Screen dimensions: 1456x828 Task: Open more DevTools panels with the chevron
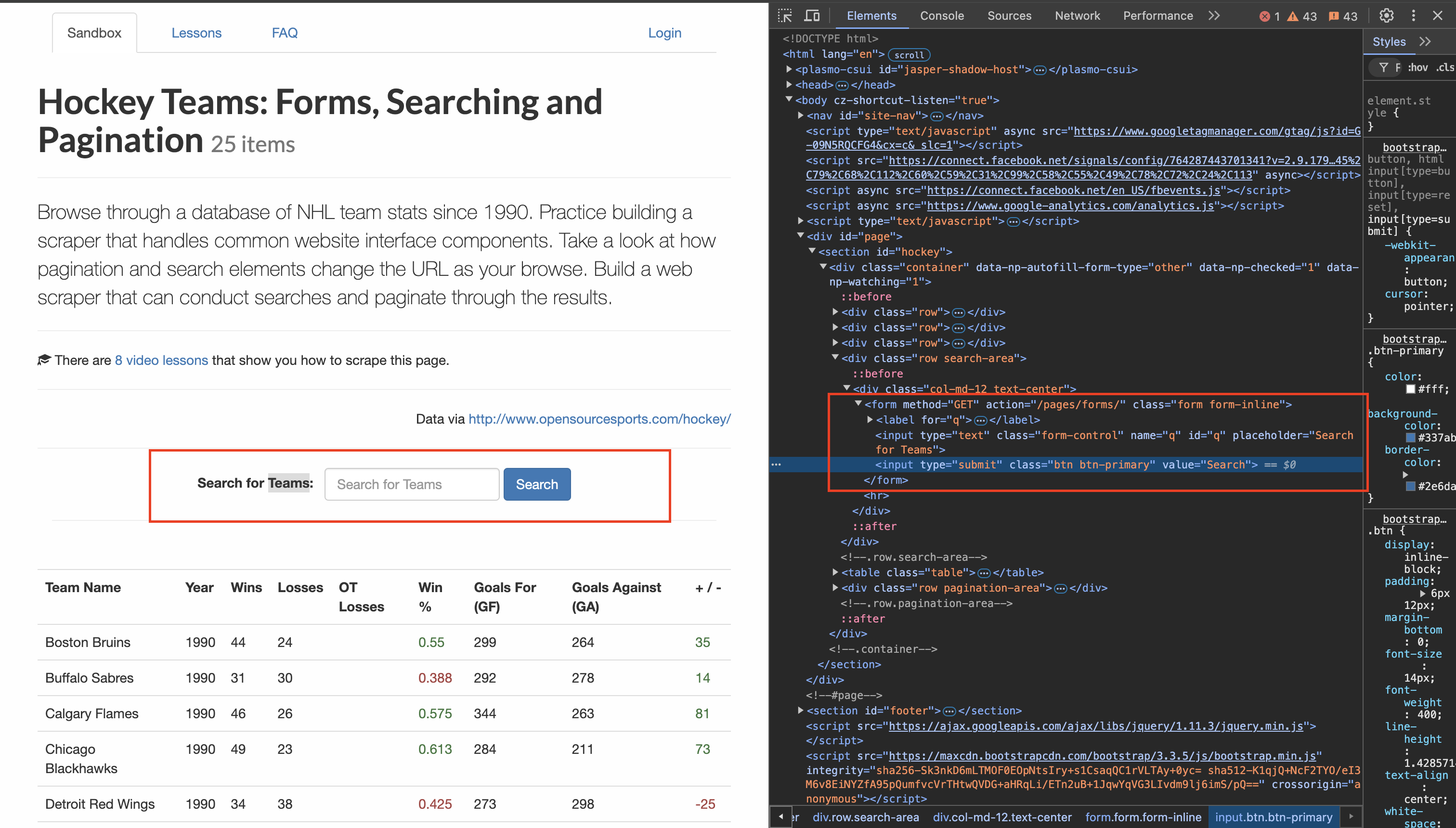pyautogui.click(x=1214, y=15)
